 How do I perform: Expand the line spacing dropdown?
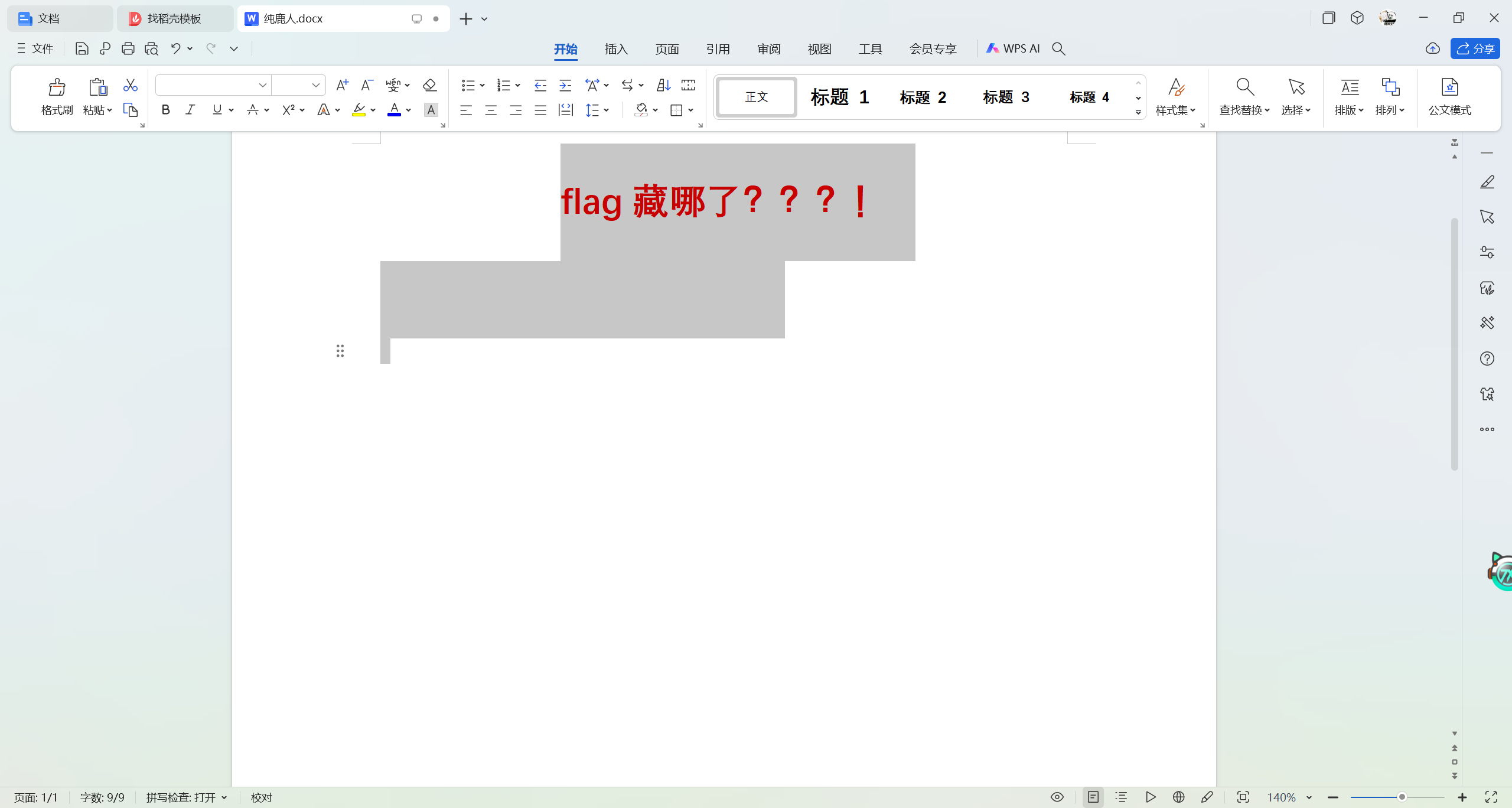tap(607, 110)
